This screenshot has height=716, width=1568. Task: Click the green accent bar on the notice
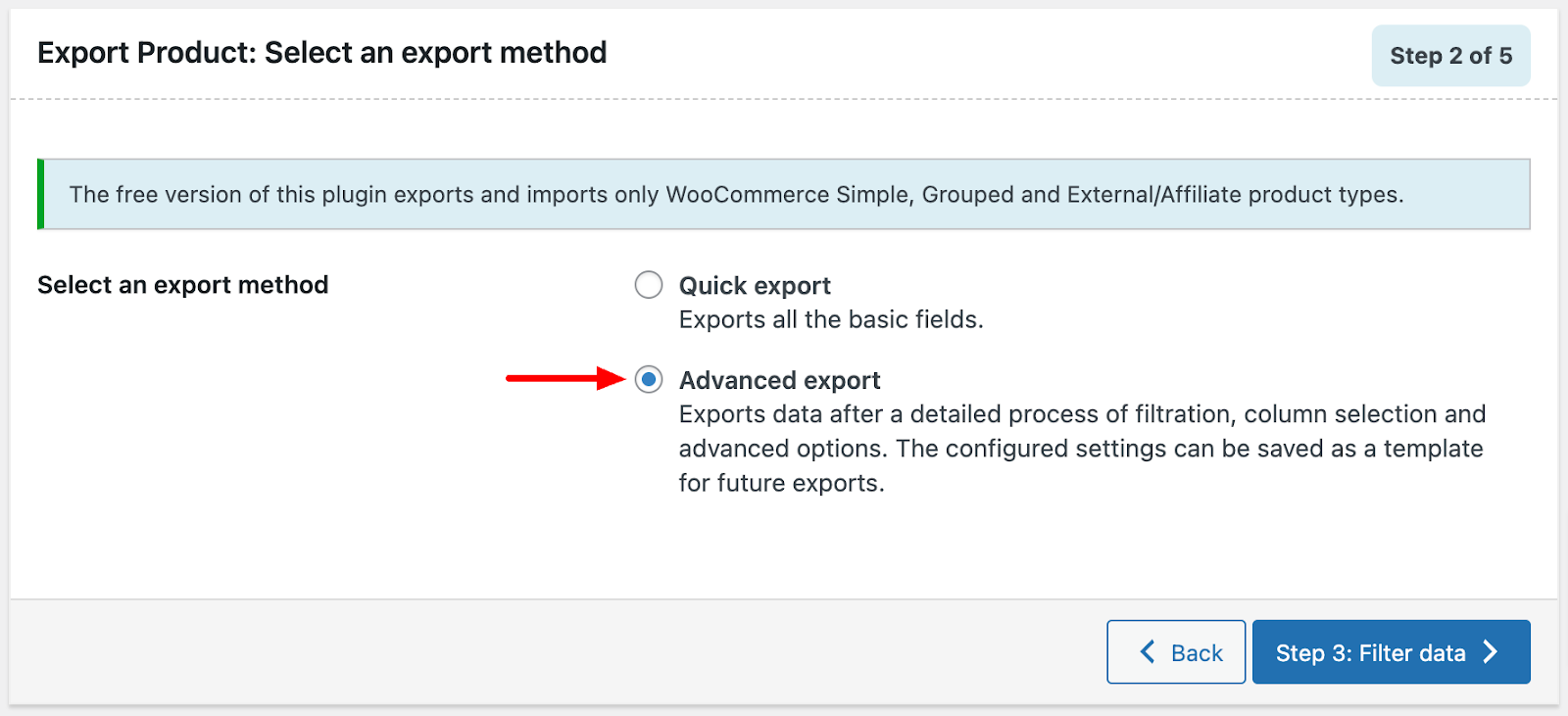pyautogui.click(x=40, y=195)
